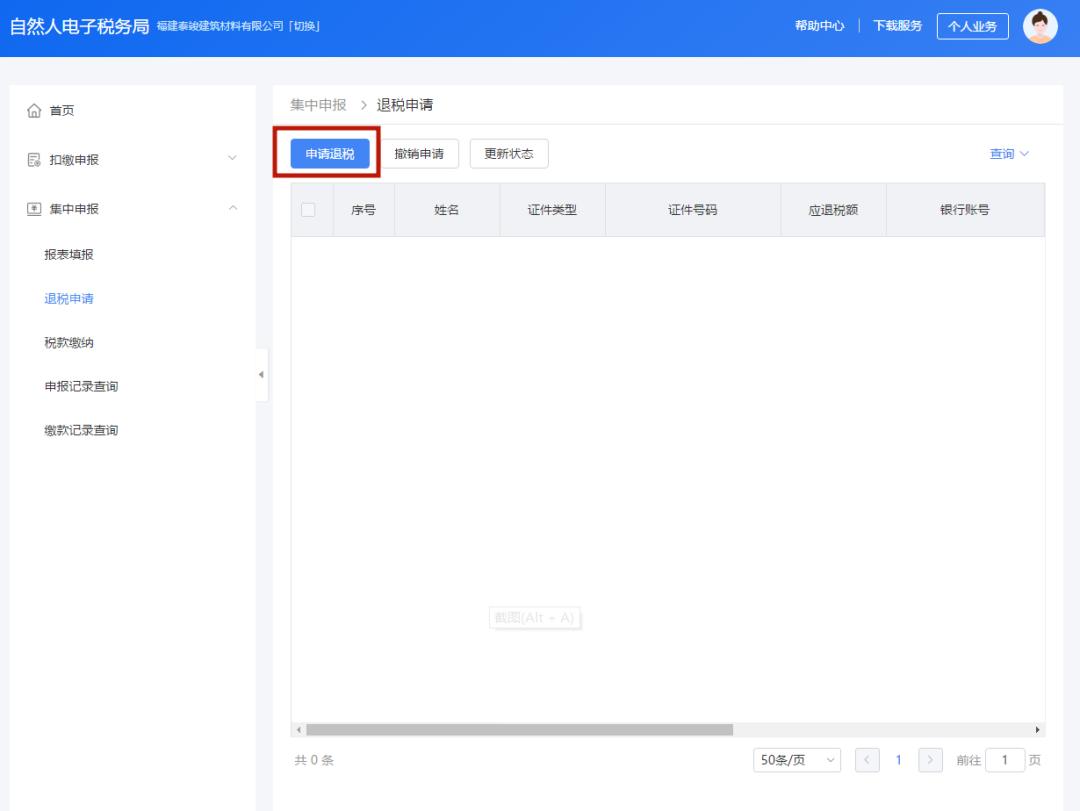Click the next page arrow icon

pos(930,760)
